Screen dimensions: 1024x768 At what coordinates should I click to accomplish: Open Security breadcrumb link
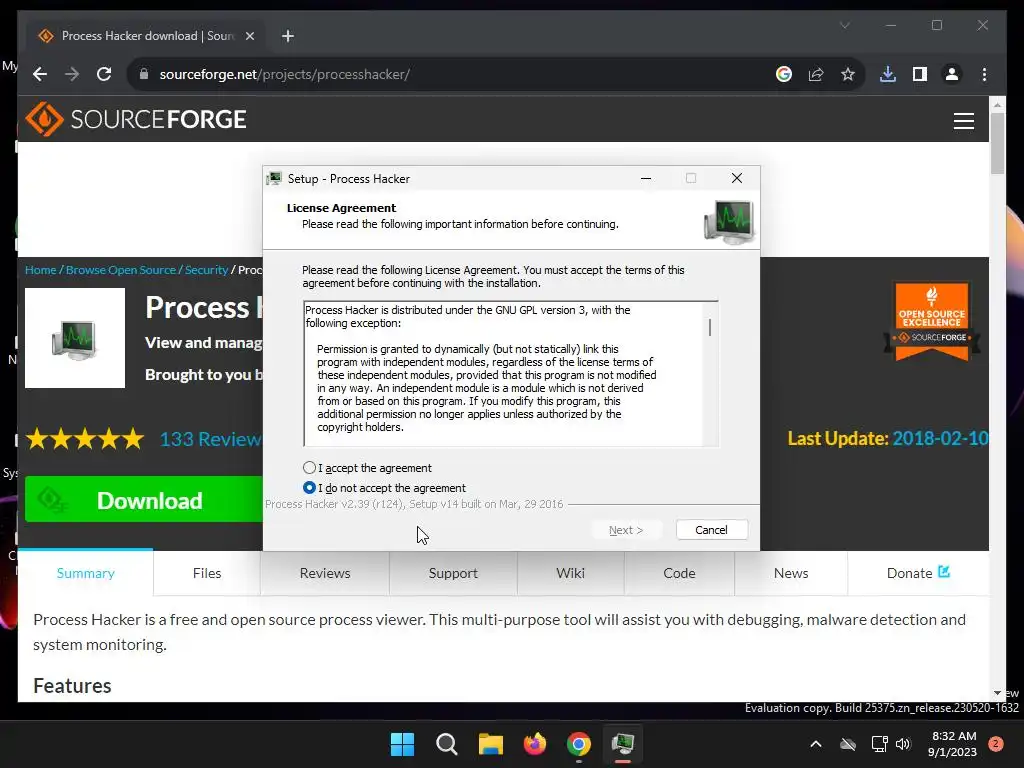(206, 270)
